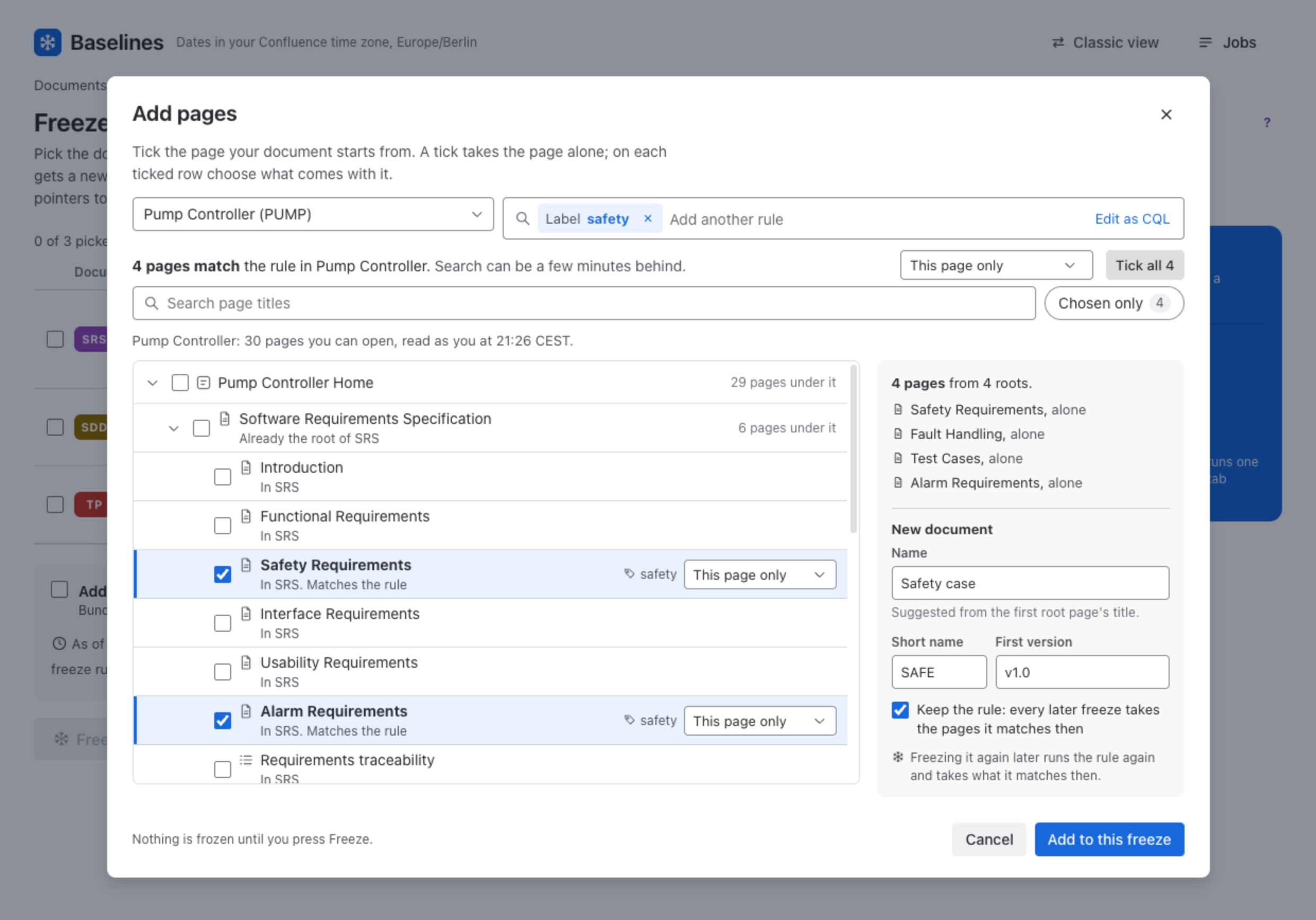Click the Short name field SAFE

point(939,672)
